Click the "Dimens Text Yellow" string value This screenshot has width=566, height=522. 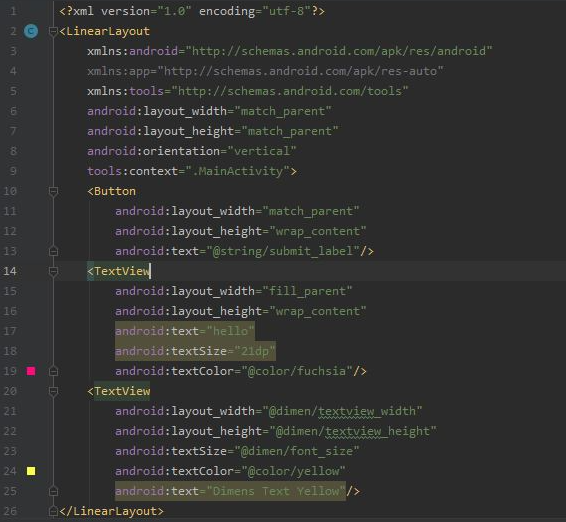(x=276, y=491)
